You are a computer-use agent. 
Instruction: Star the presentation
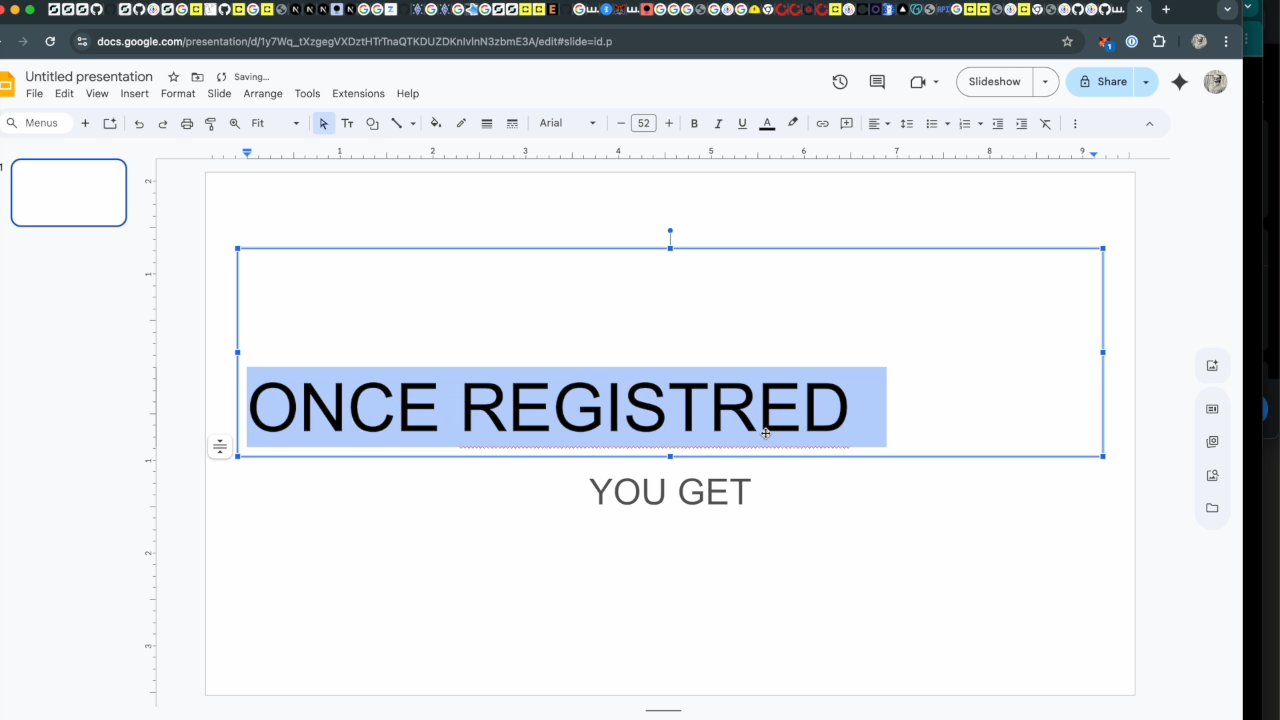tap(173, 77)
